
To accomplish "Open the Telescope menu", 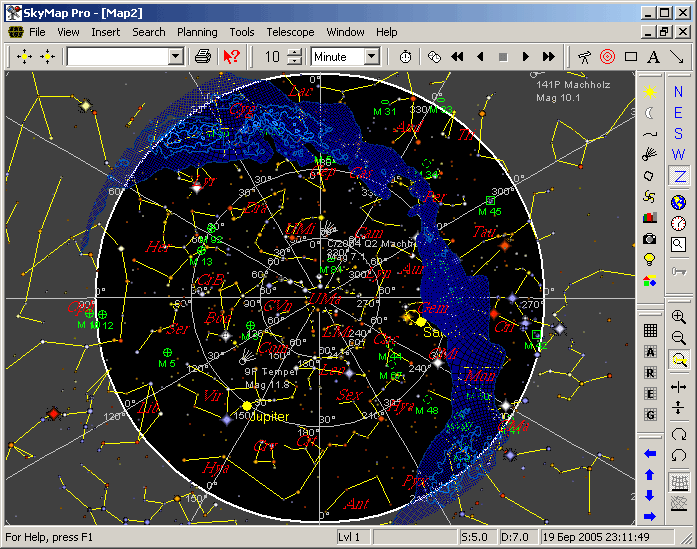I will coord(290,32).
